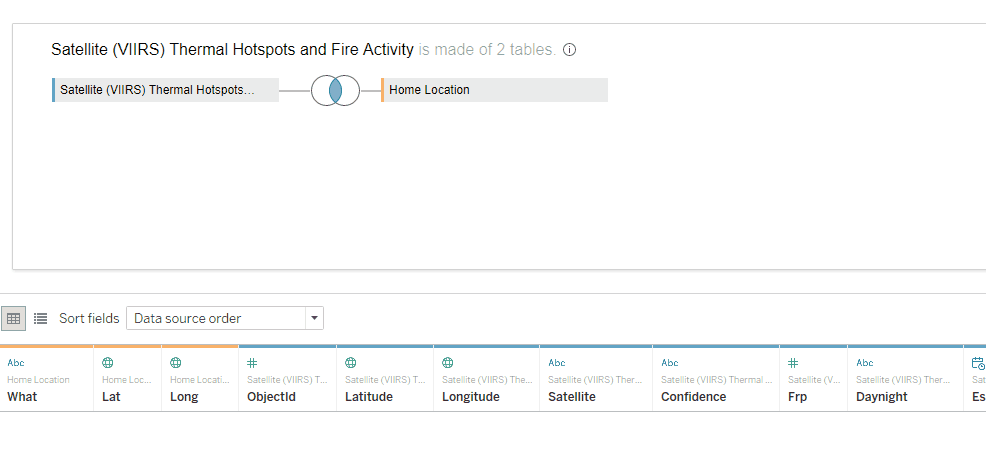Click the data source title text
This screenshot has height=450, width=986.
(x=232, y=50)
